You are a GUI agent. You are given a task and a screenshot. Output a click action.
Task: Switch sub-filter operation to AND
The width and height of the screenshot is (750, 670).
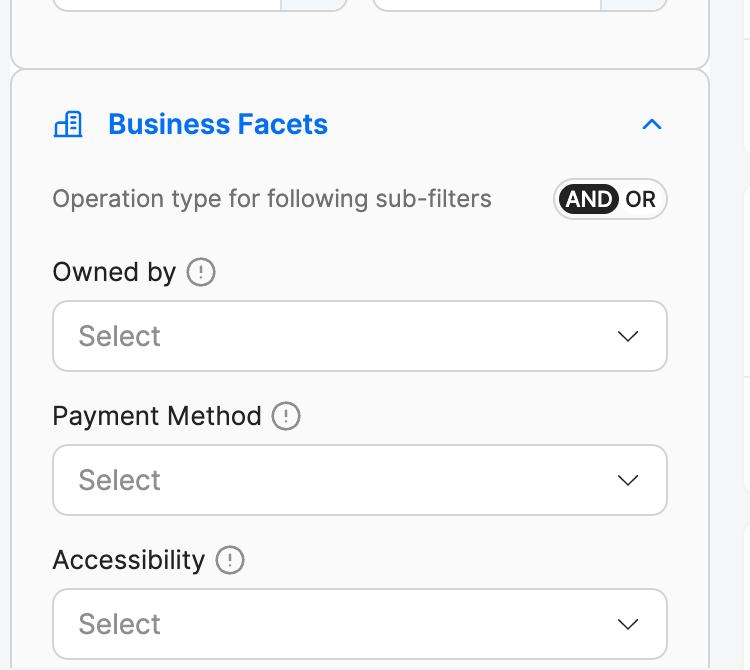588,199
